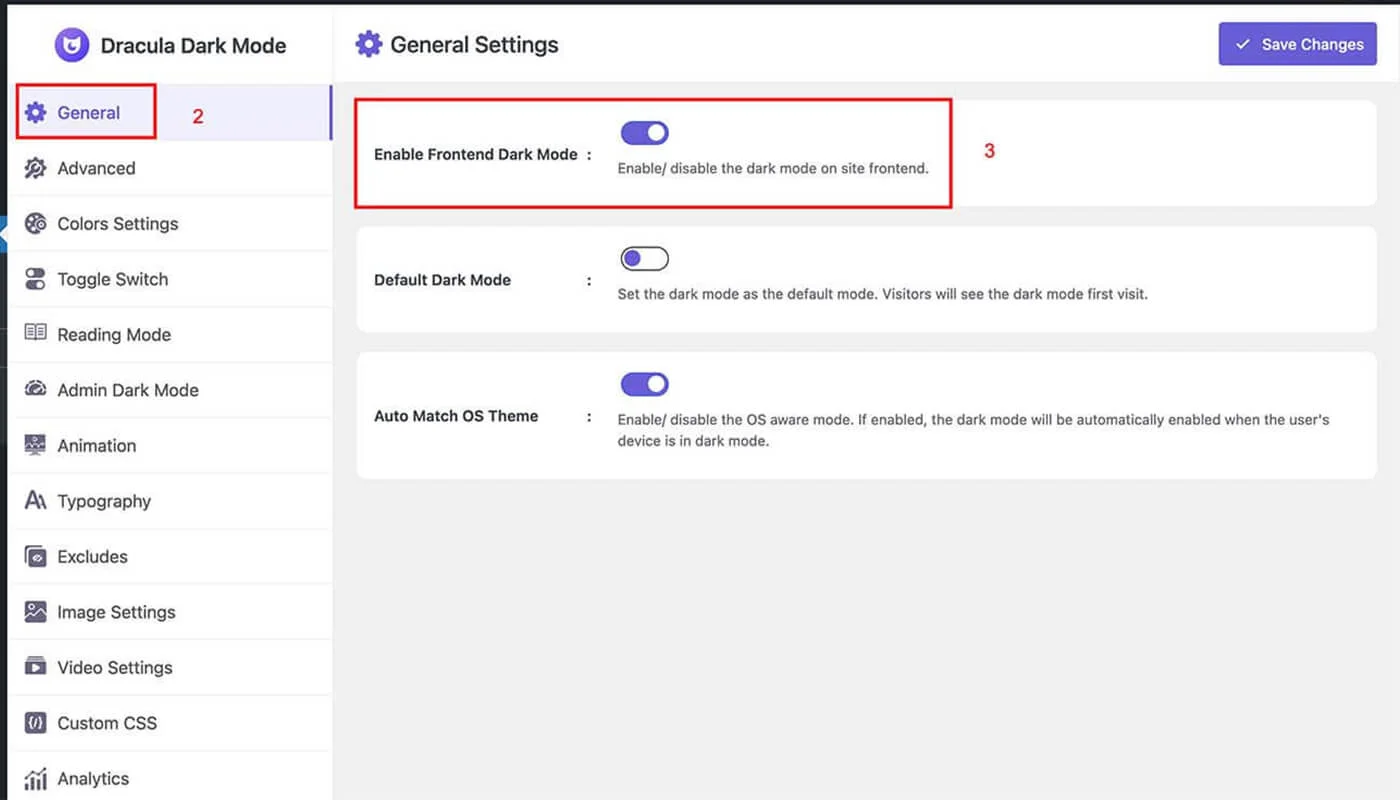Disable the Enable Frontend Dark Mode toggle

pos(644,133)
